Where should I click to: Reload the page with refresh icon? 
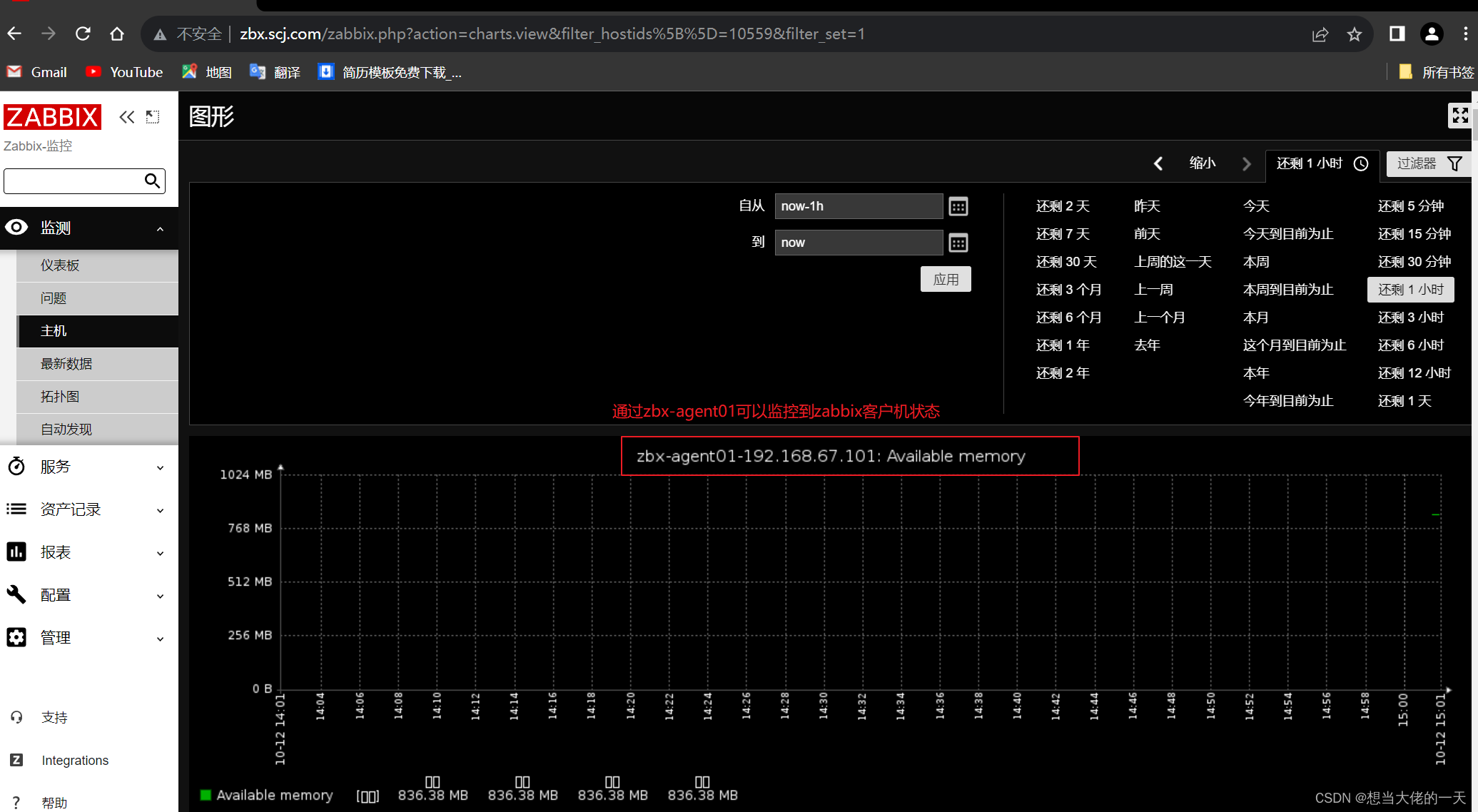tap(83, 34)
